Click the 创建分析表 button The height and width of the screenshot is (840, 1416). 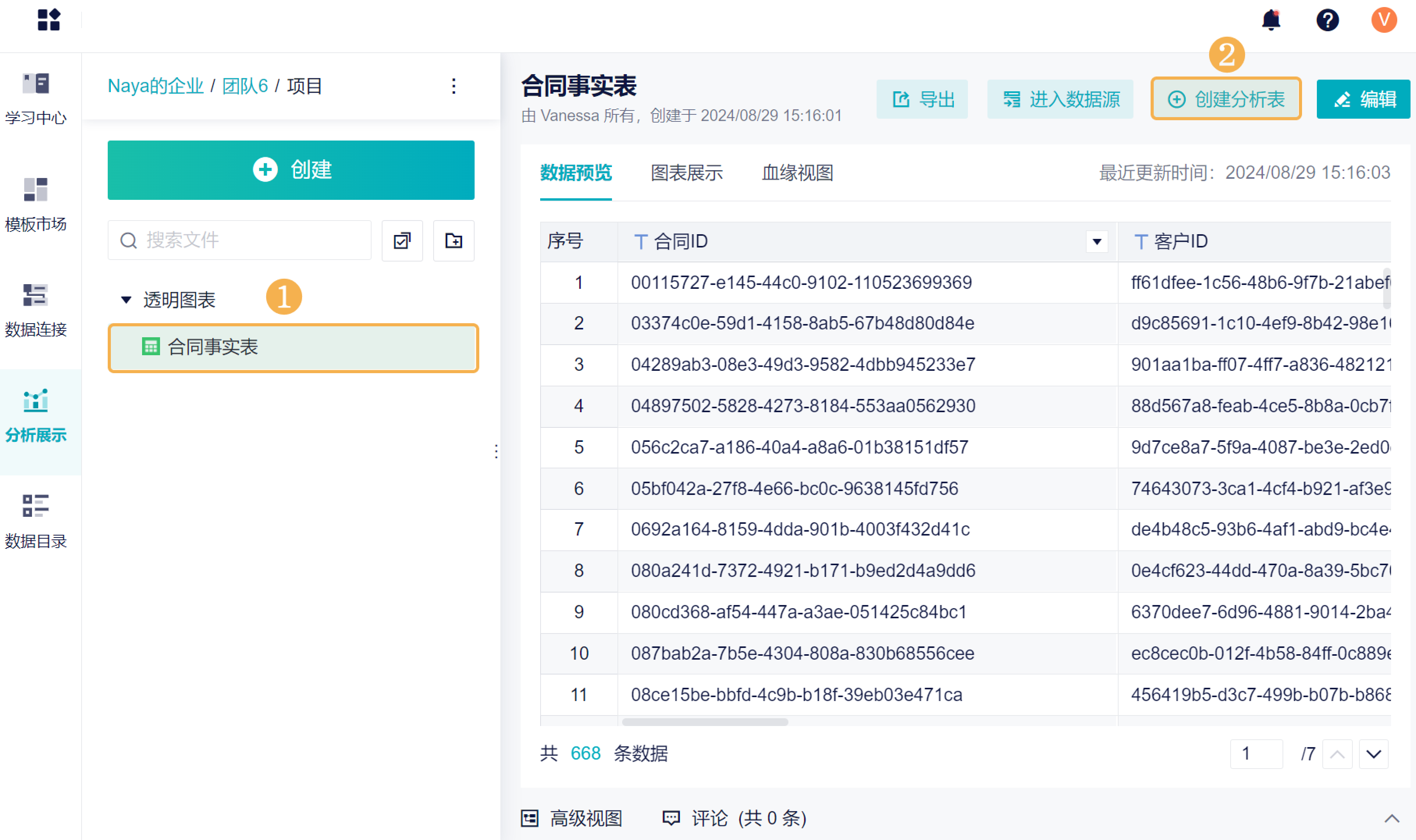point(1226,99)
